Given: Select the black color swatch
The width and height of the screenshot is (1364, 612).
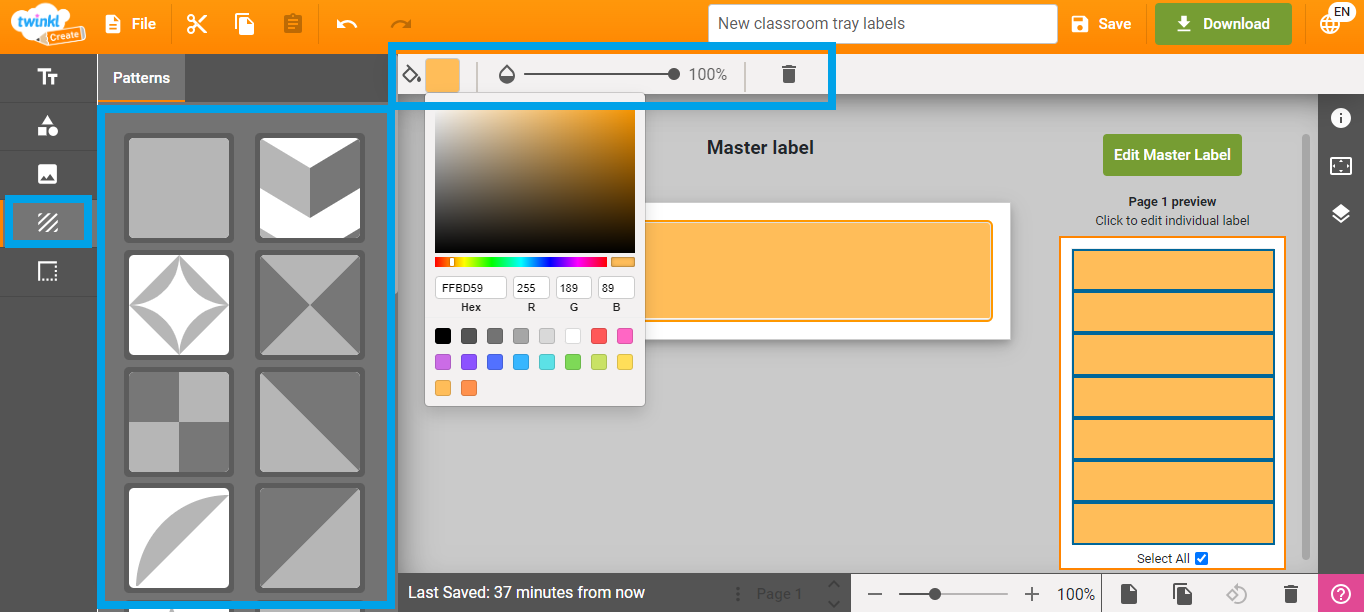Looking at the screenshot, I should point(443,336).
